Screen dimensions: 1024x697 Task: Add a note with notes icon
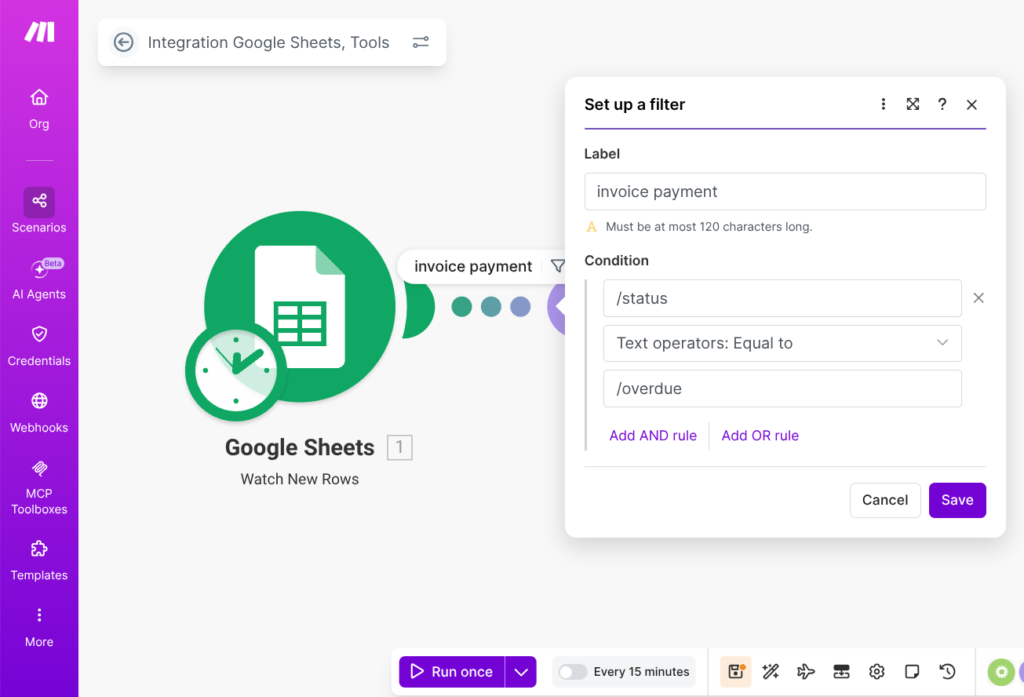912,672
